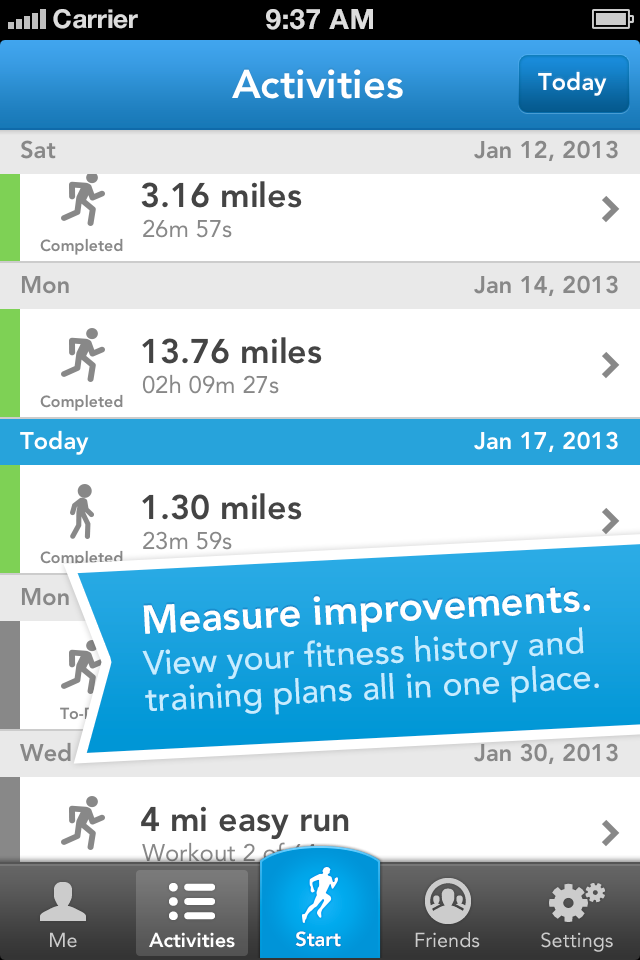
Task: Select the Activities list icon
Action: click(x=192, y=901)
